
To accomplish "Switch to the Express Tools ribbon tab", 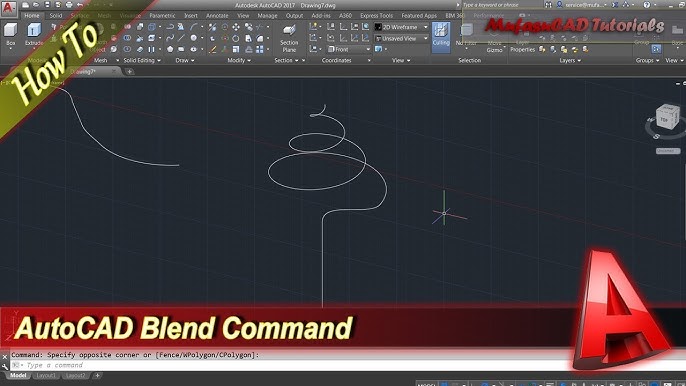I will click(376, 15).
